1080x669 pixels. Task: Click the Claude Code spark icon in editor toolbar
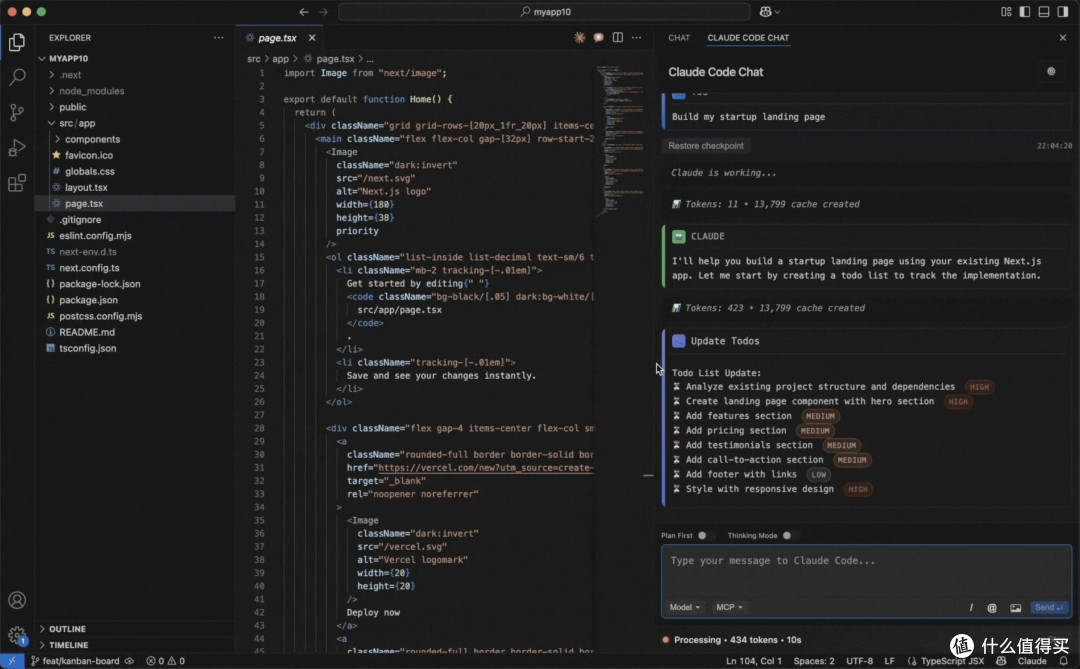579,38
